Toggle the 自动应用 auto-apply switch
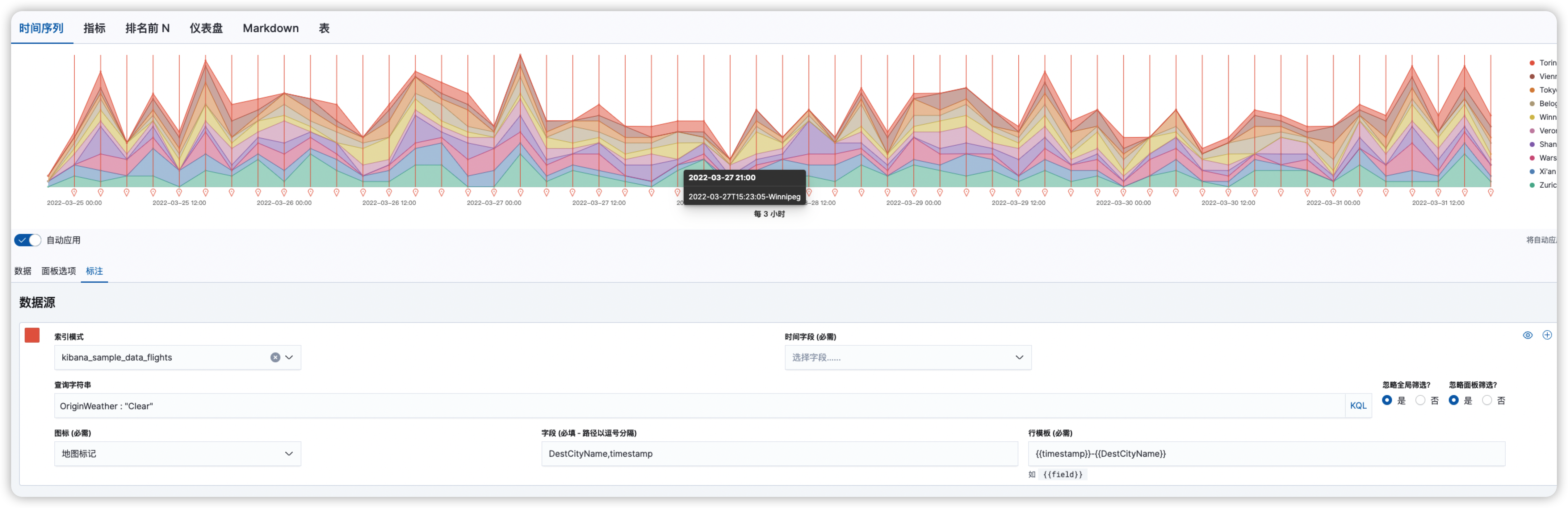 click(28, 240)
